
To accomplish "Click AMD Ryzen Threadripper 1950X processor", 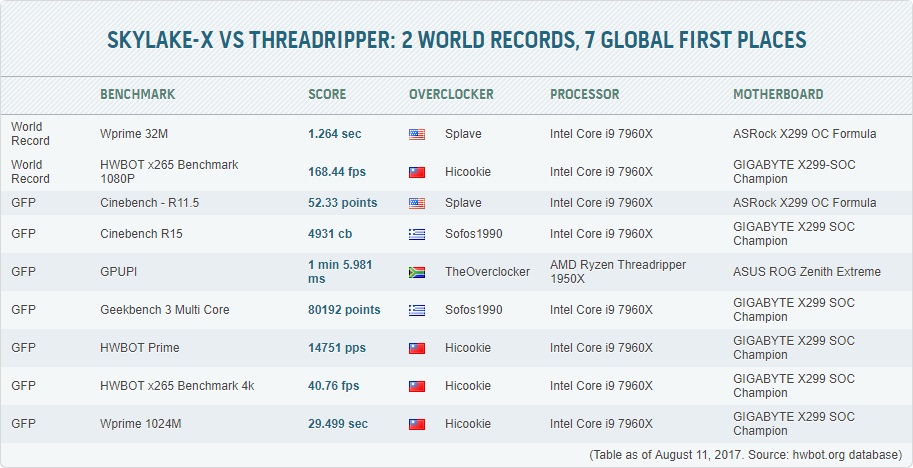I will click(x=618, y=272).
